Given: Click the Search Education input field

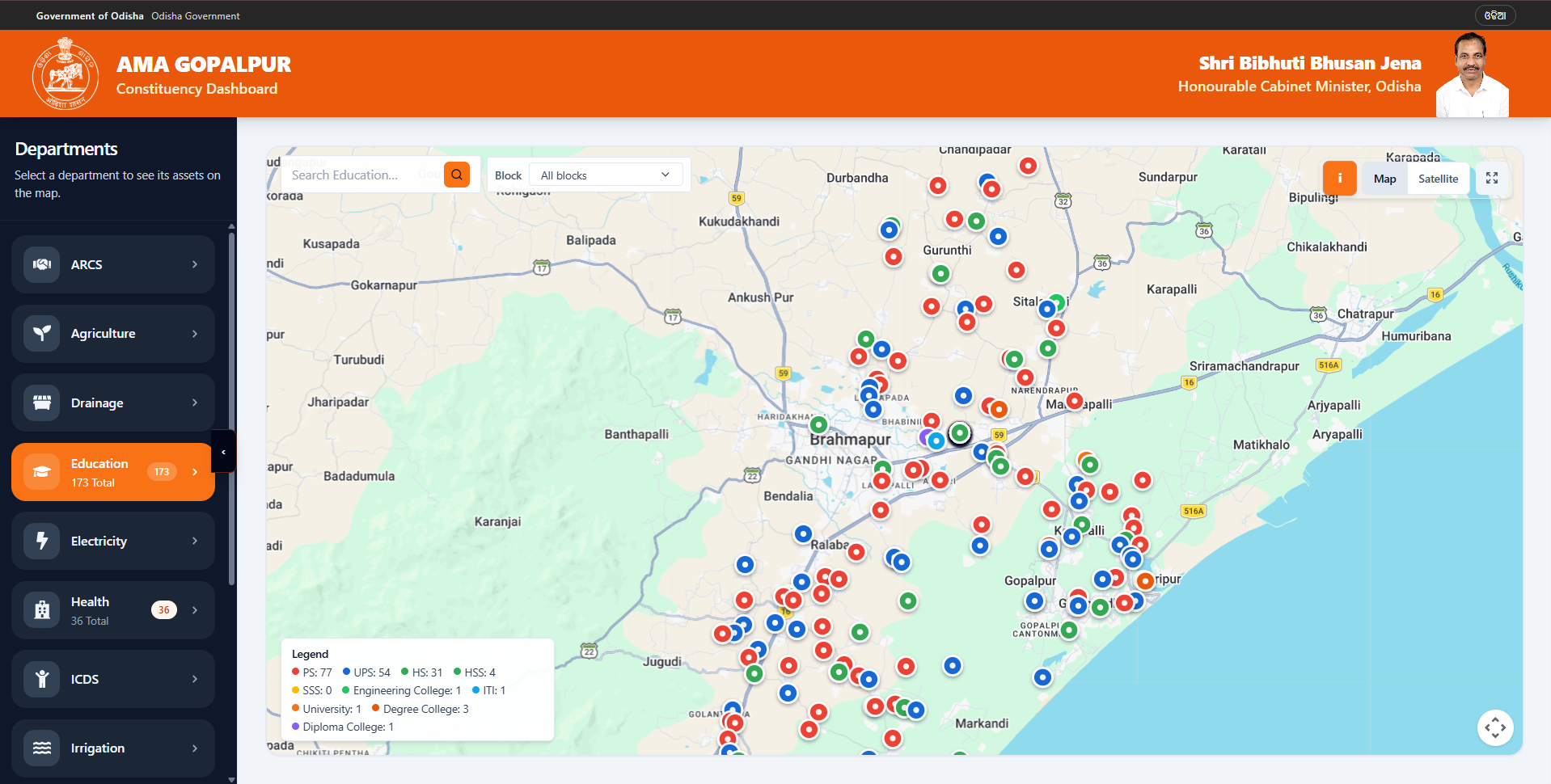Looking at the screenshot, I should click(x=362, y=175).
